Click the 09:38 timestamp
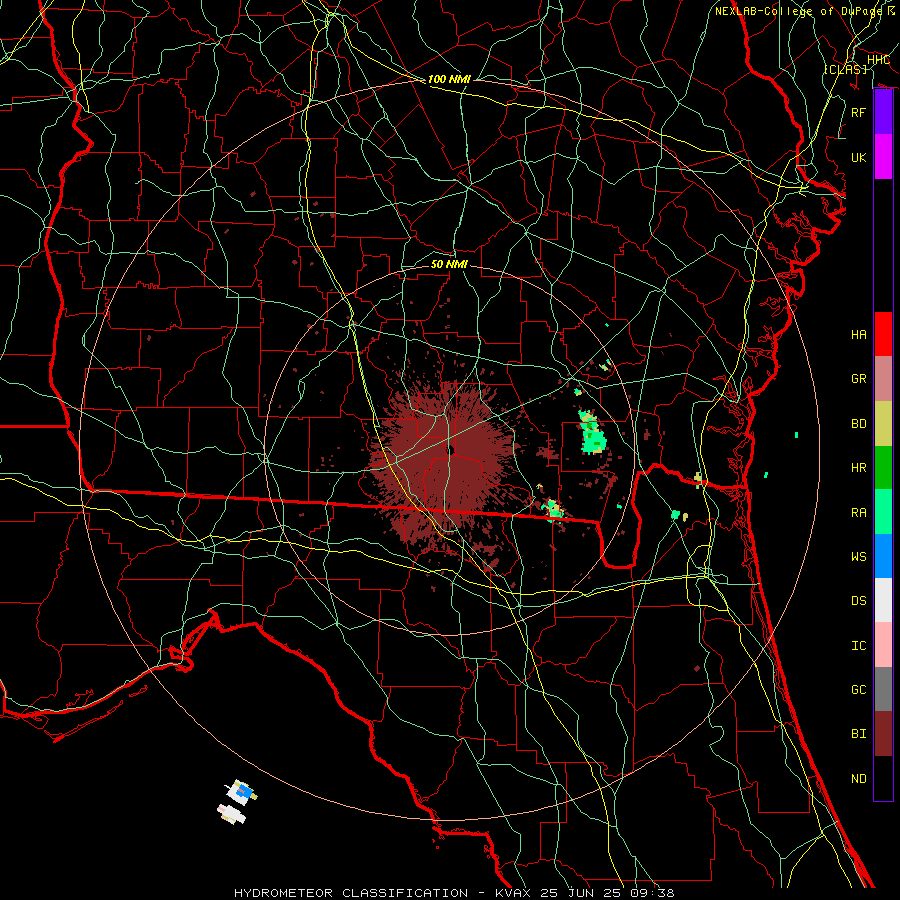Image resolution: width=900 pixels, height=900 pixels. tap(652, 893)
